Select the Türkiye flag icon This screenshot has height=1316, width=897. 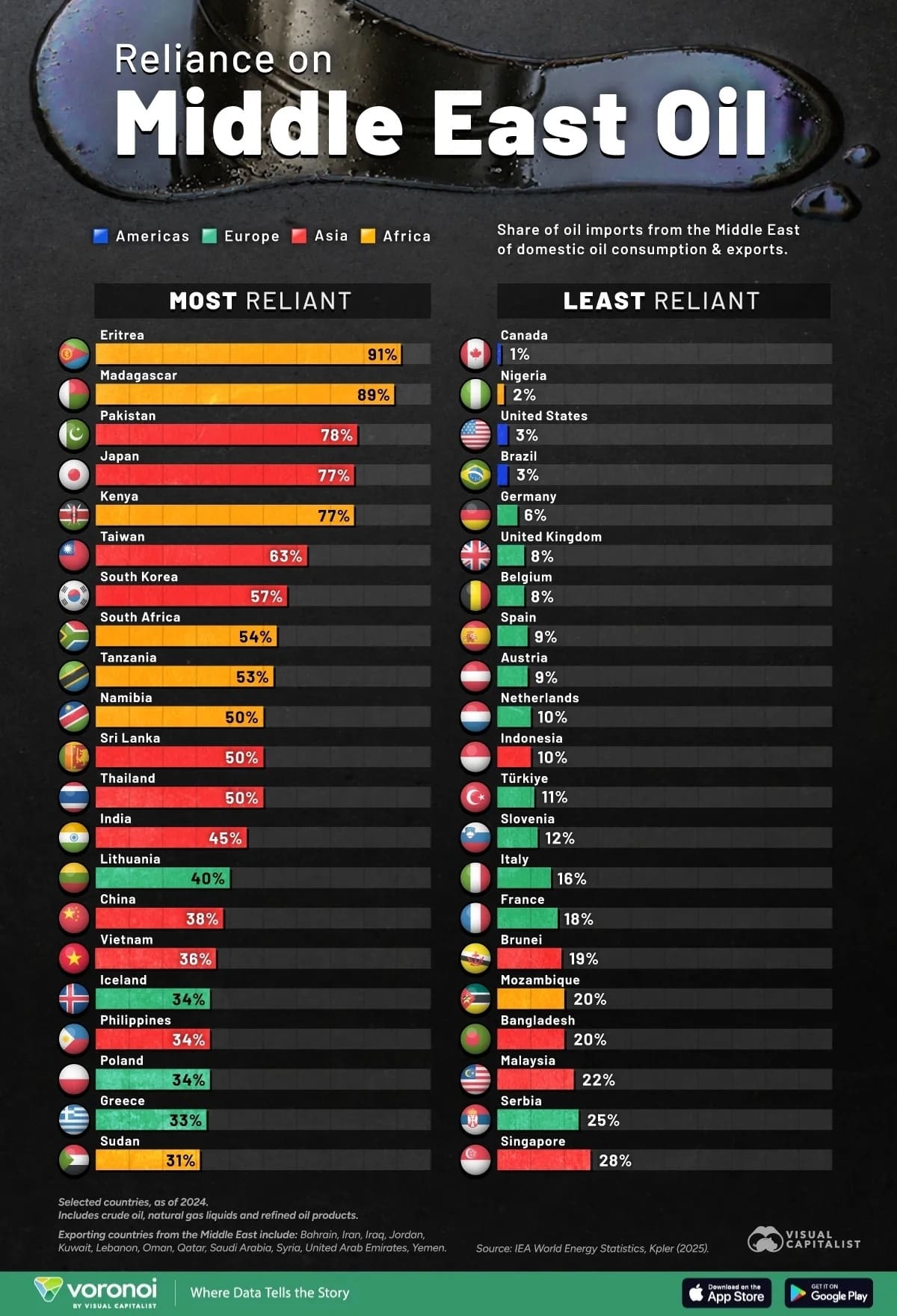coord(475,797)
